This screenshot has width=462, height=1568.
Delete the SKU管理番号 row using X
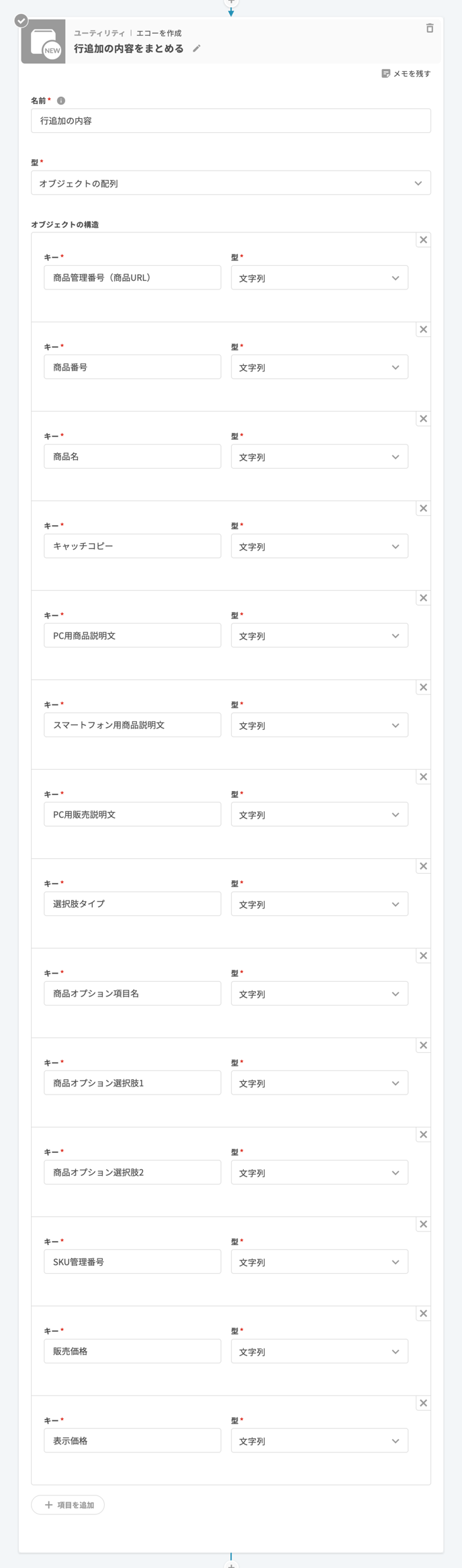coord(423,1224)
